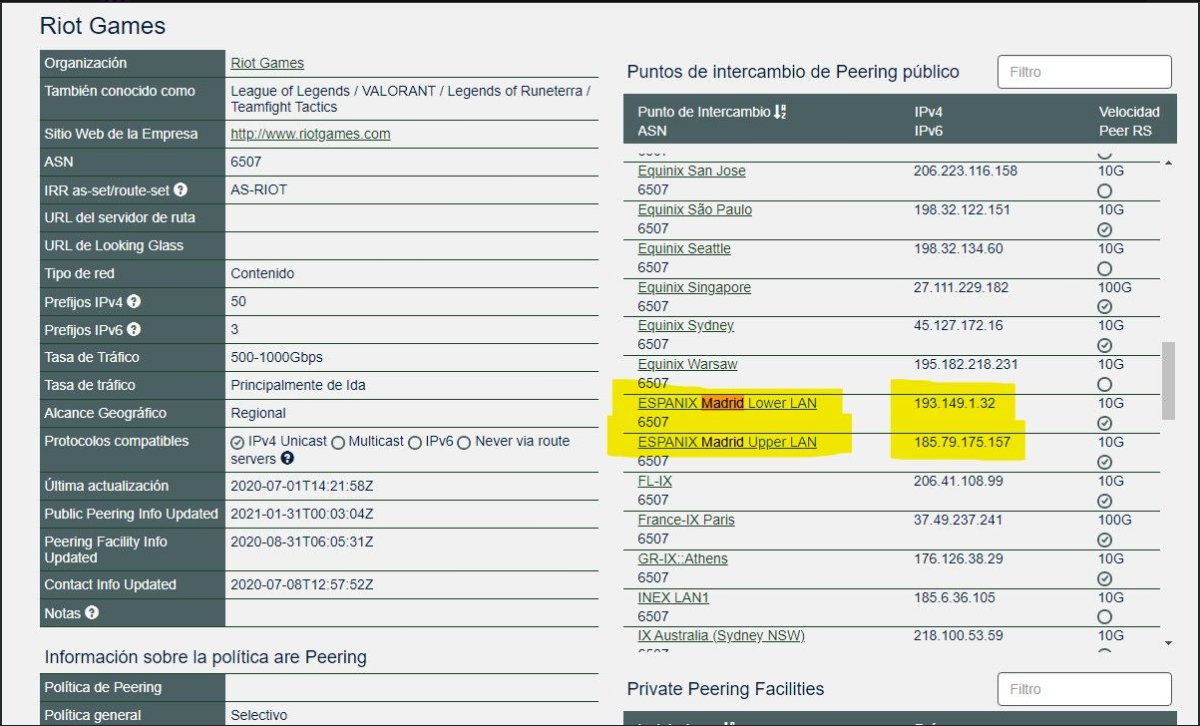Click help icon next to Prefijos IPv6
The height and width of the screenshot is (726, 1200).
pos(134,329)
